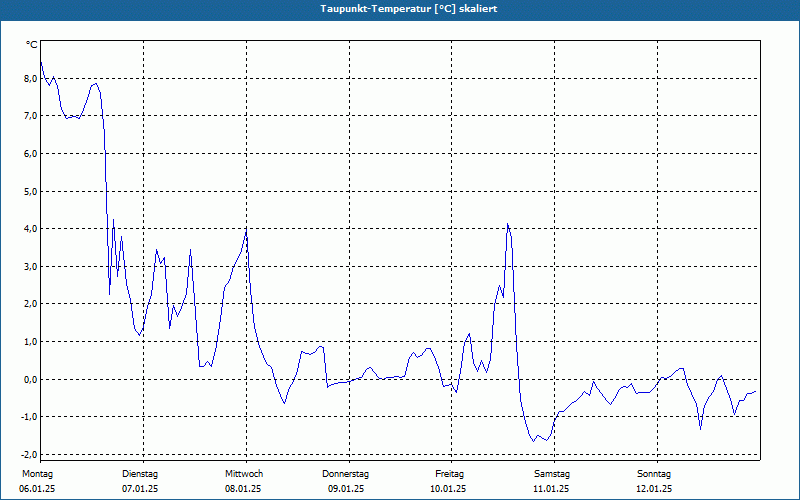800x500 pixels.
Task: Click the Samstag day label
Action: pyautogui.click(x=552, y=474)
